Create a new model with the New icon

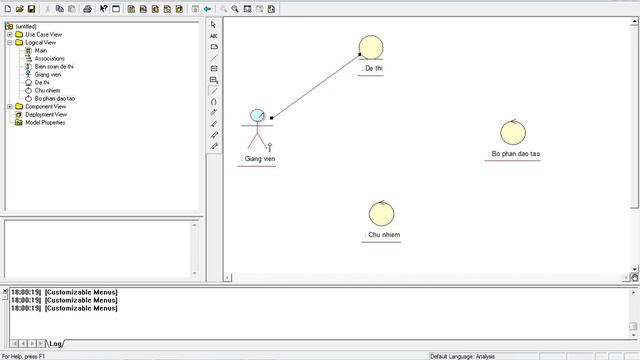click(x=8, y=9)
